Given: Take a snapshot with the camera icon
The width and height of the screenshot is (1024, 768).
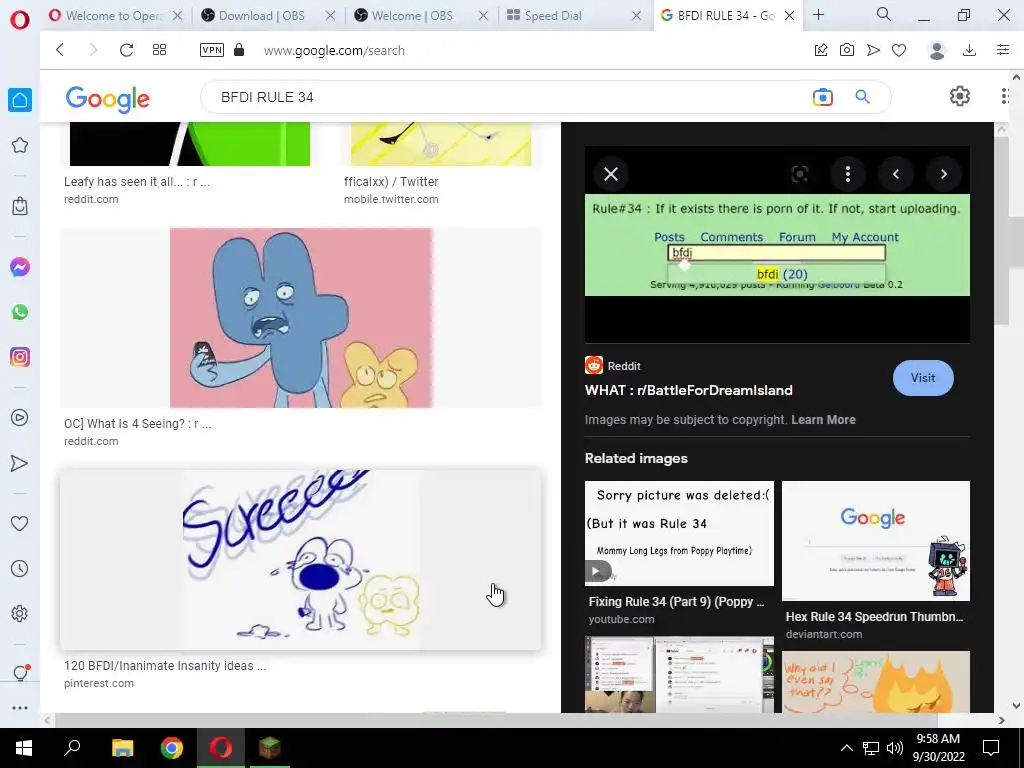Looking at the screenshot, I should click(x=847, y=50).
